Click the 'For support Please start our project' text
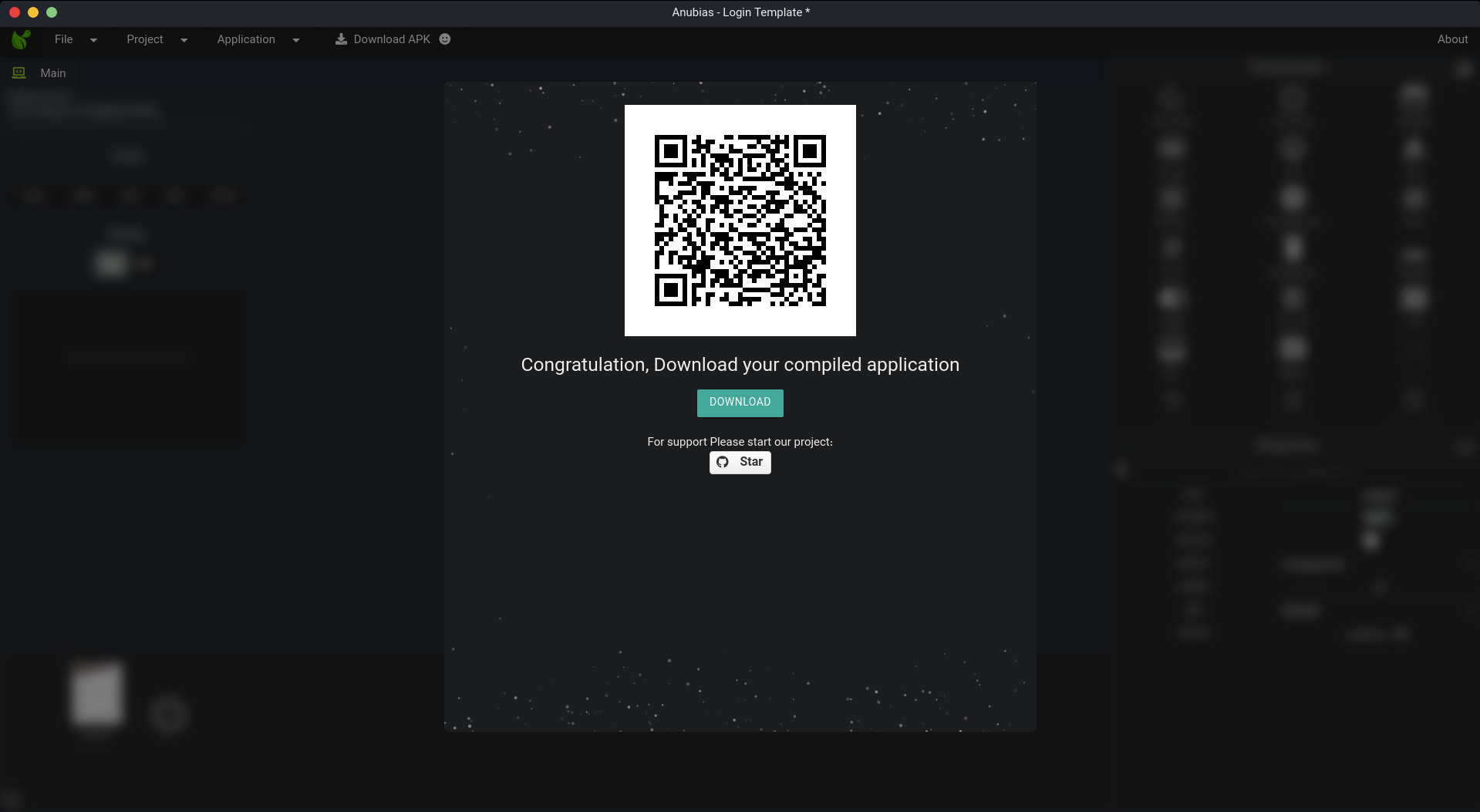1480x812 pixels. pos(740,442)
